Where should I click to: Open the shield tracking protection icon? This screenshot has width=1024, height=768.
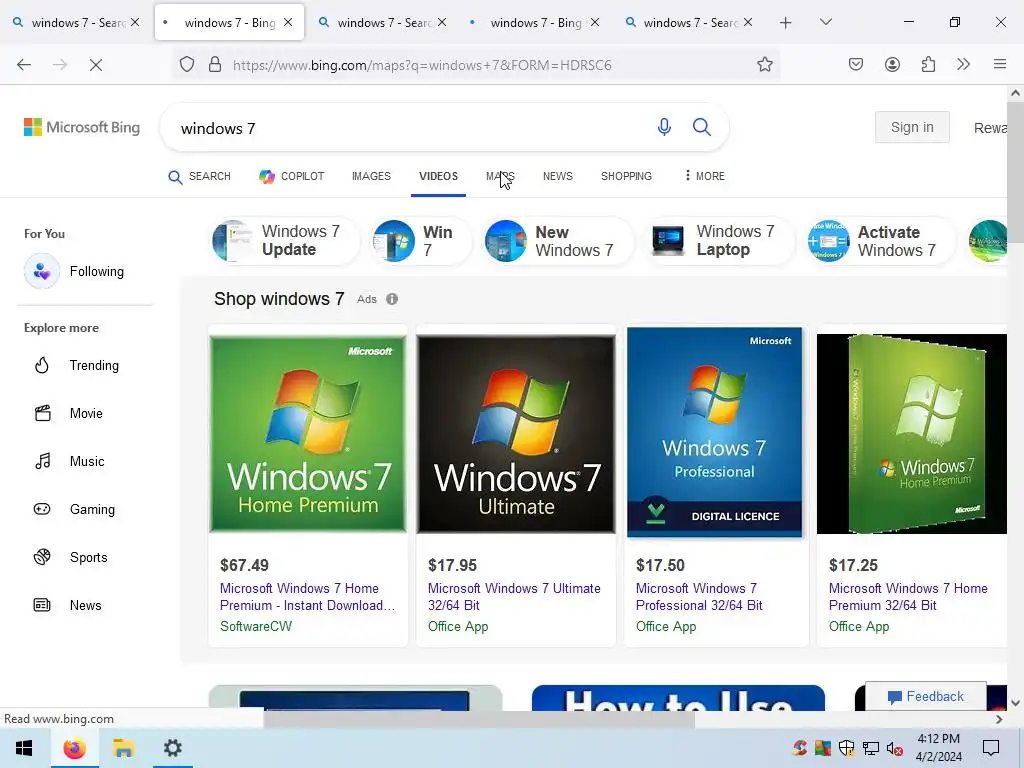[x=187, y=65]
